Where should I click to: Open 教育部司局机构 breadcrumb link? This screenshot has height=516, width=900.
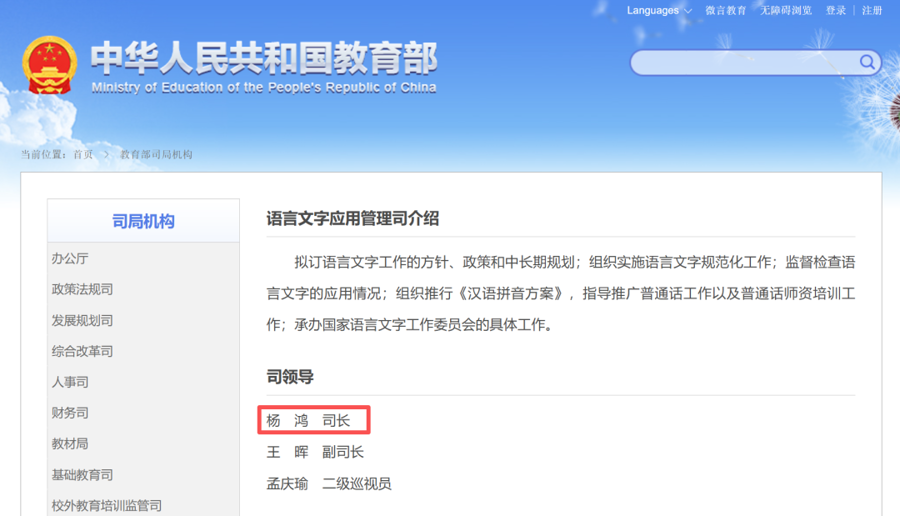tap(156, 155)
